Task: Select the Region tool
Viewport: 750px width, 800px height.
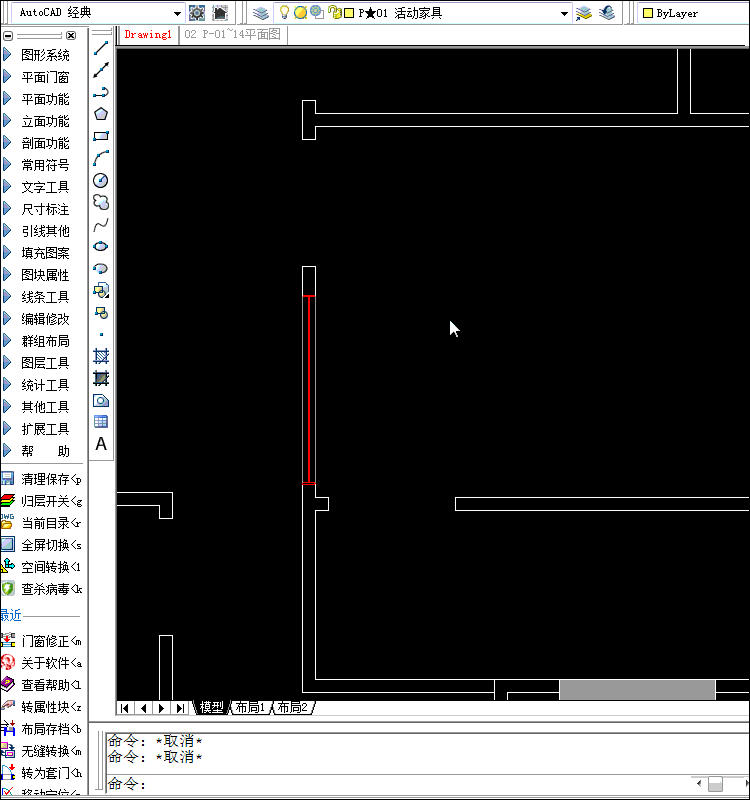Action: [101, 400]
